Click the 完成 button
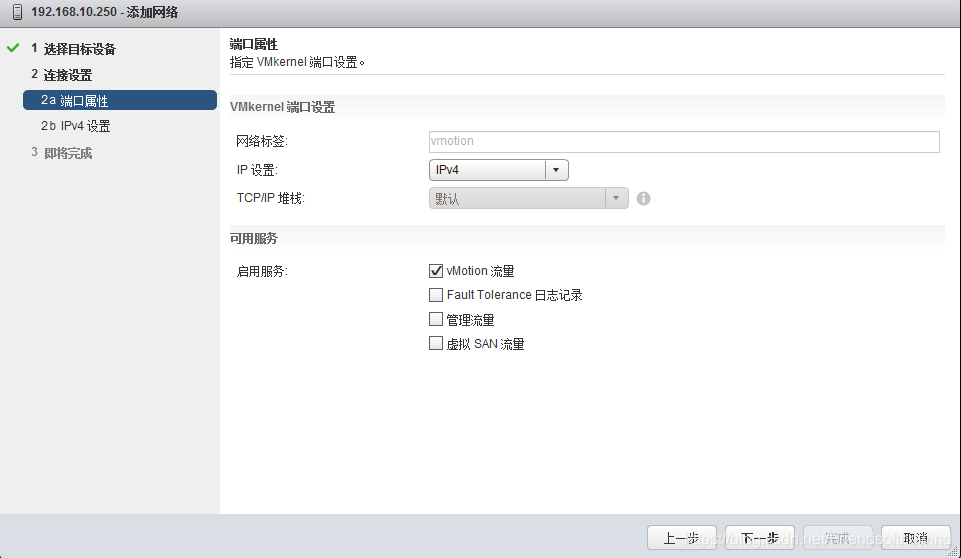The width and height of the screenshot is (961, 558). coord(838,538)
